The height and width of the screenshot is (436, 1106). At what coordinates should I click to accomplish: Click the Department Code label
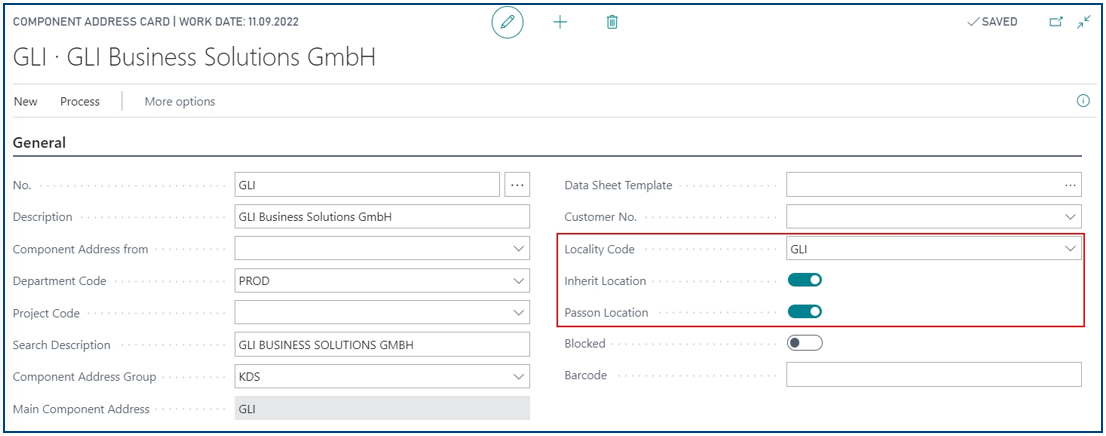[x=59, y=281]
